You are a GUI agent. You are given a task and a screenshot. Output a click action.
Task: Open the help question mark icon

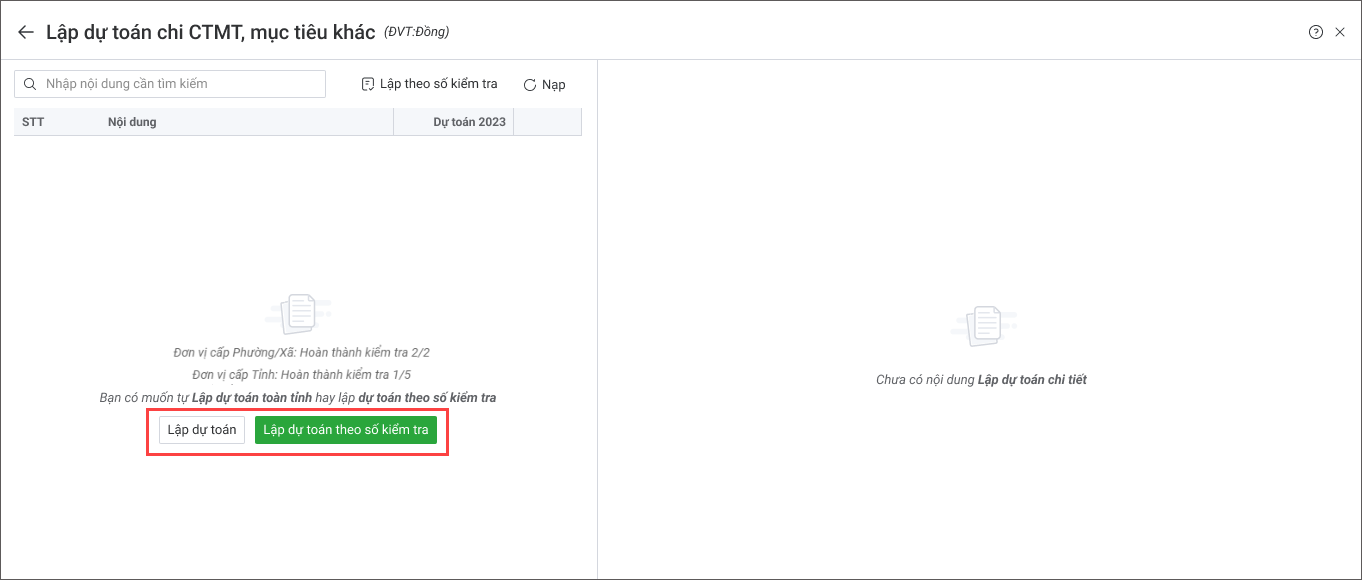(x=1315, y=32)
